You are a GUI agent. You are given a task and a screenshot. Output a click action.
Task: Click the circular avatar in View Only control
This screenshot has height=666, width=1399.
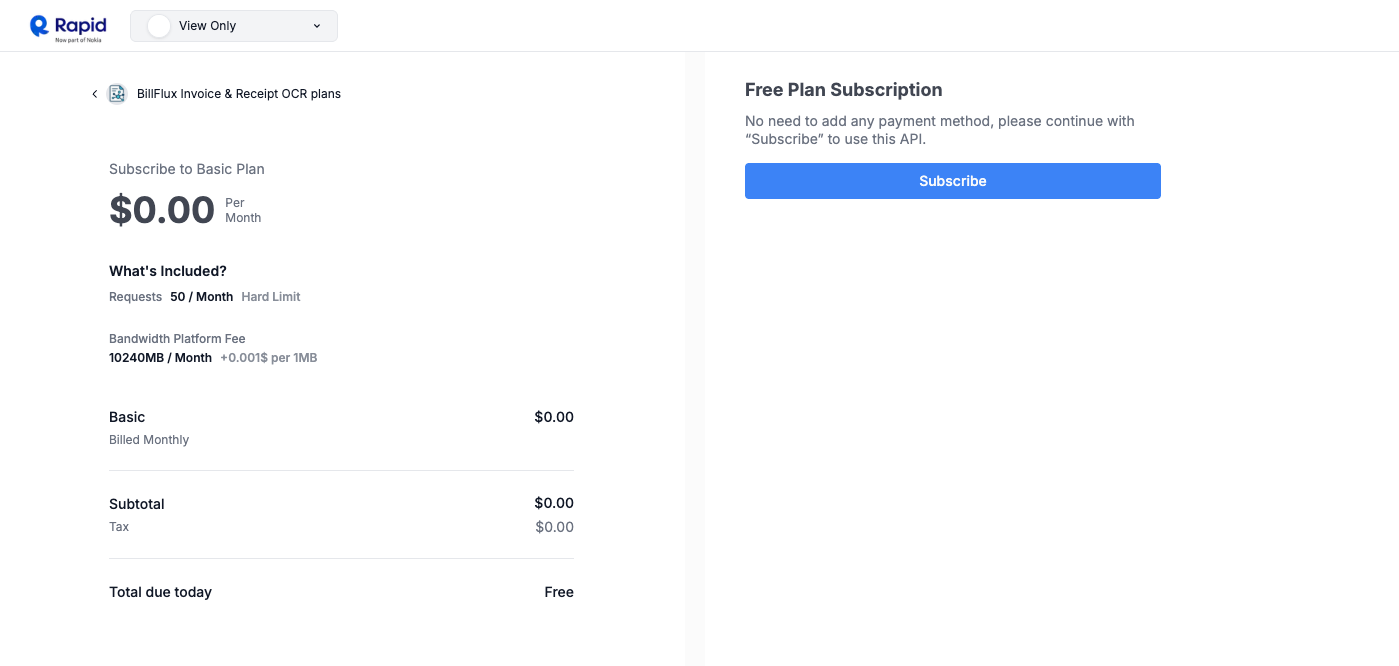[x=158, y=25]
